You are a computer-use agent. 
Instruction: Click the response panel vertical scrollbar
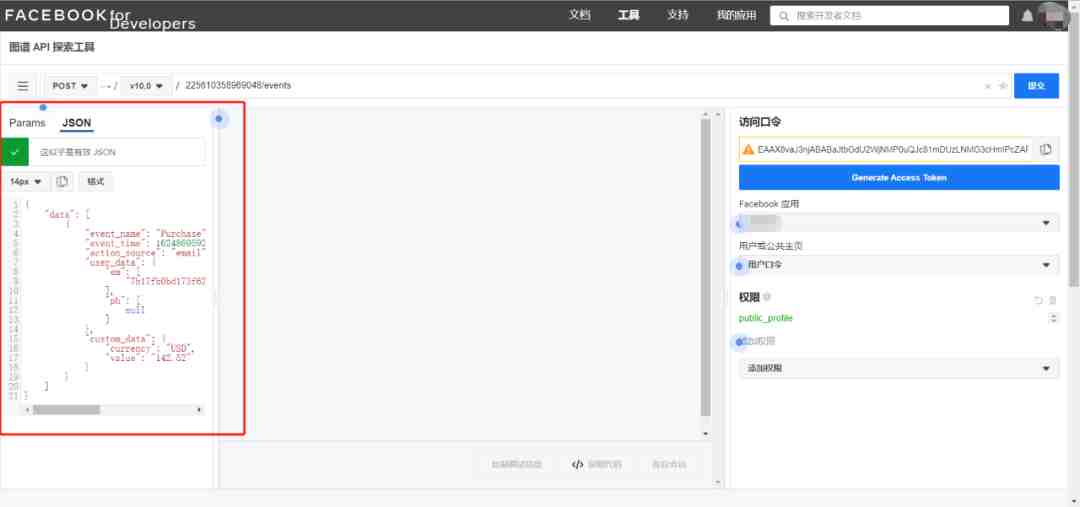point(705,268)
